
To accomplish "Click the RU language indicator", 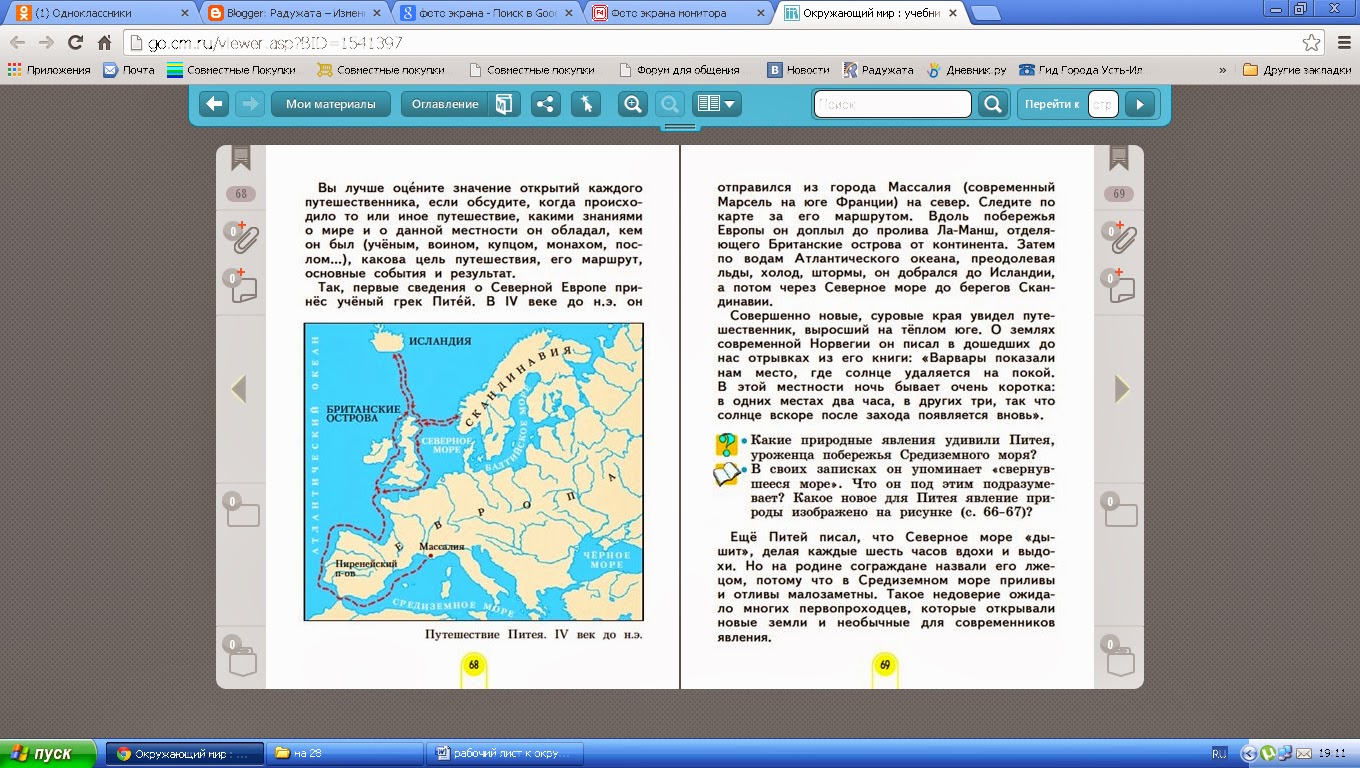I will [1219, 753].
